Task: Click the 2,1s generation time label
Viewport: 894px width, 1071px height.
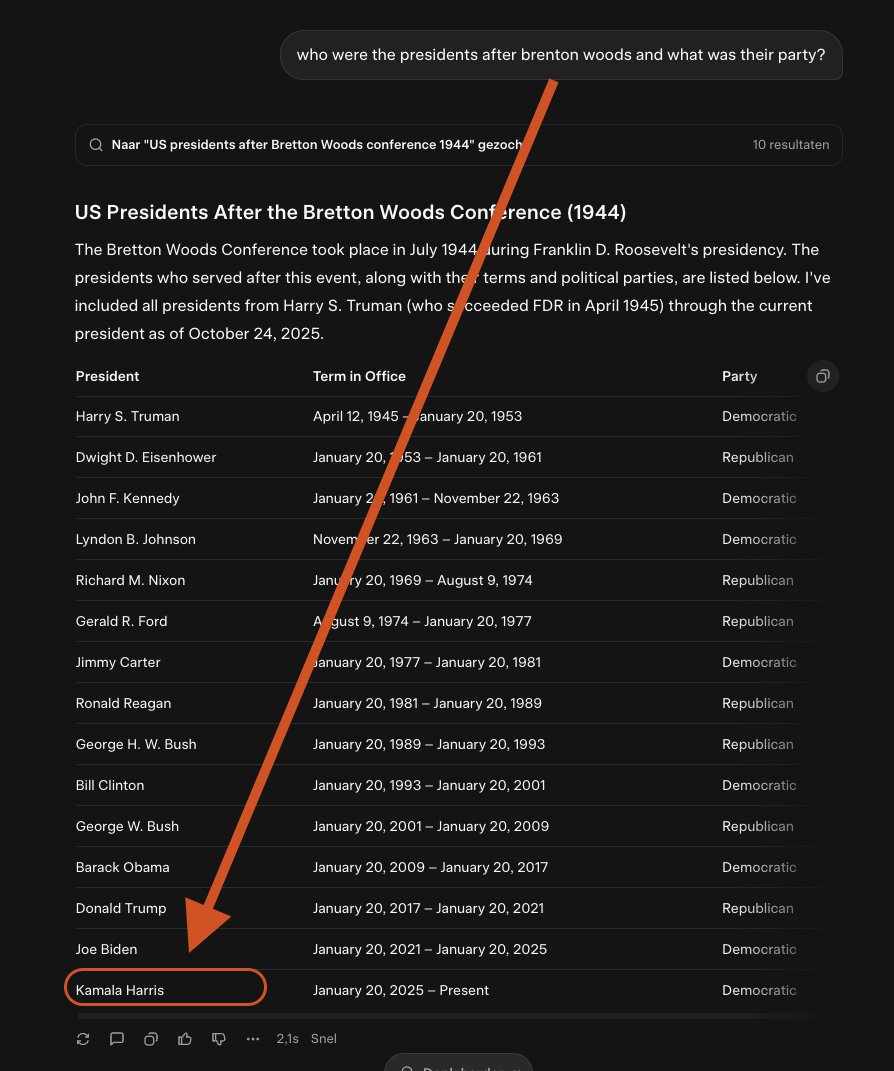Action: [x=286, y=1039]
